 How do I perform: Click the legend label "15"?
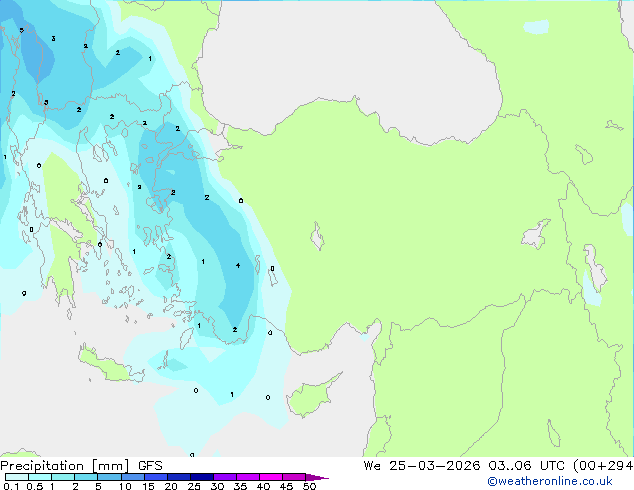coord(148,486)
